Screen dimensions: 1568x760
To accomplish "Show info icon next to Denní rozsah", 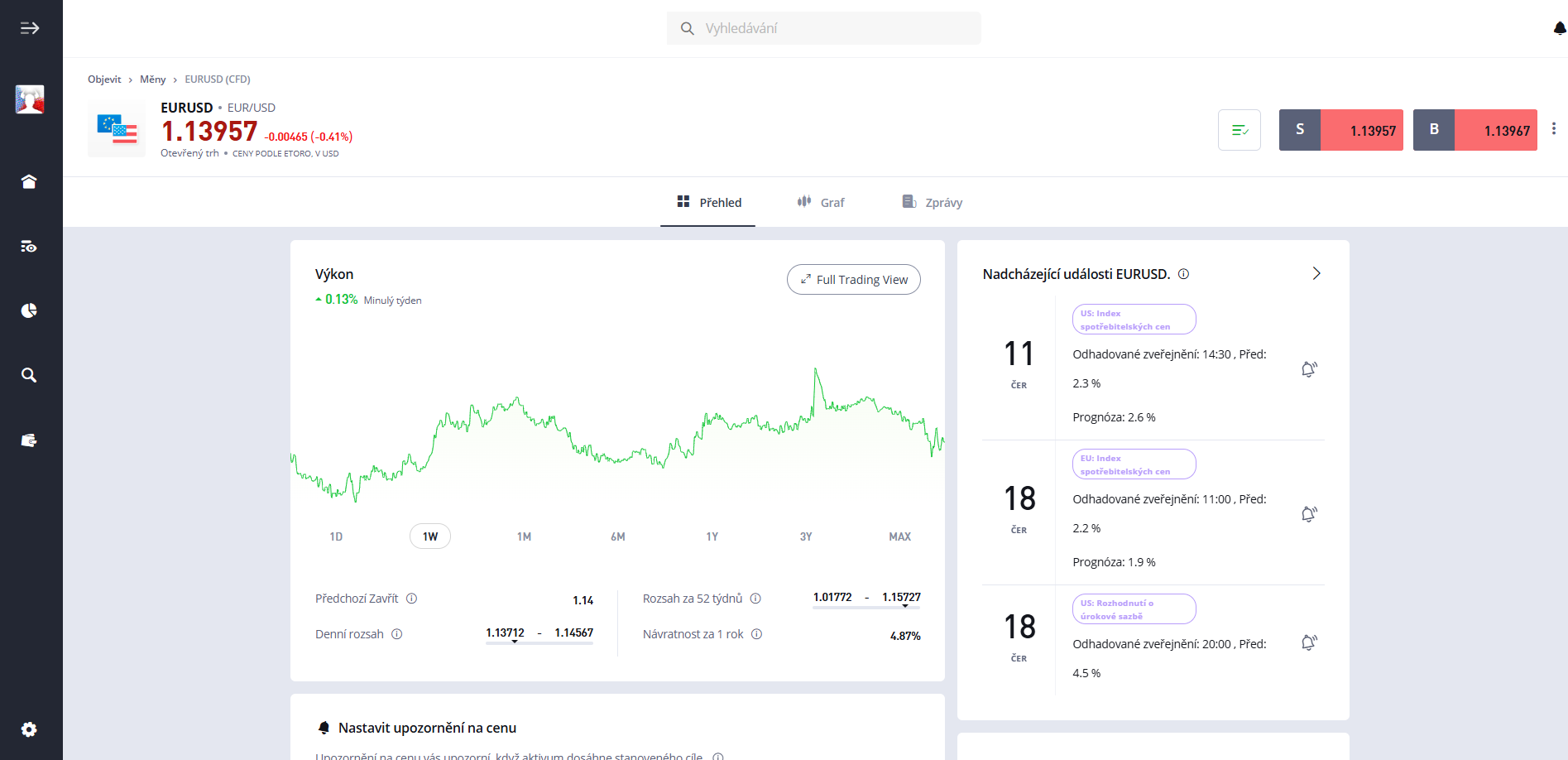I will (397, 634).
